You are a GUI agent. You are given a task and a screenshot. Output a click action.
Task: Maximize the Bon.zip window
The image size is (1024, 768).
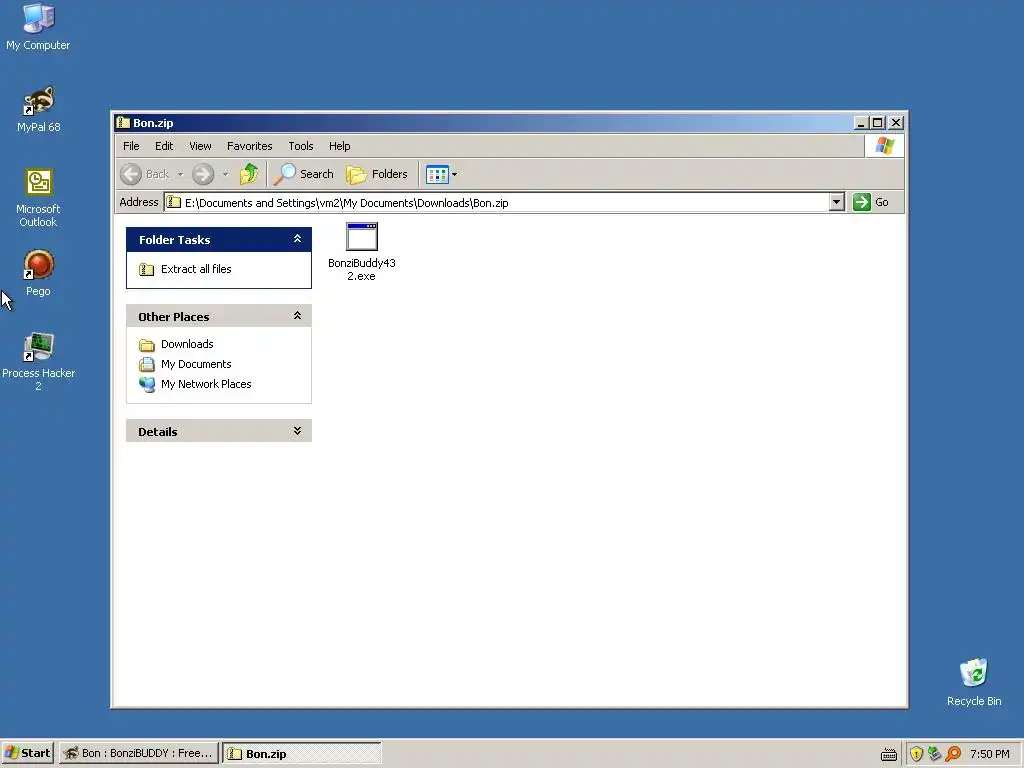point(878,123)
